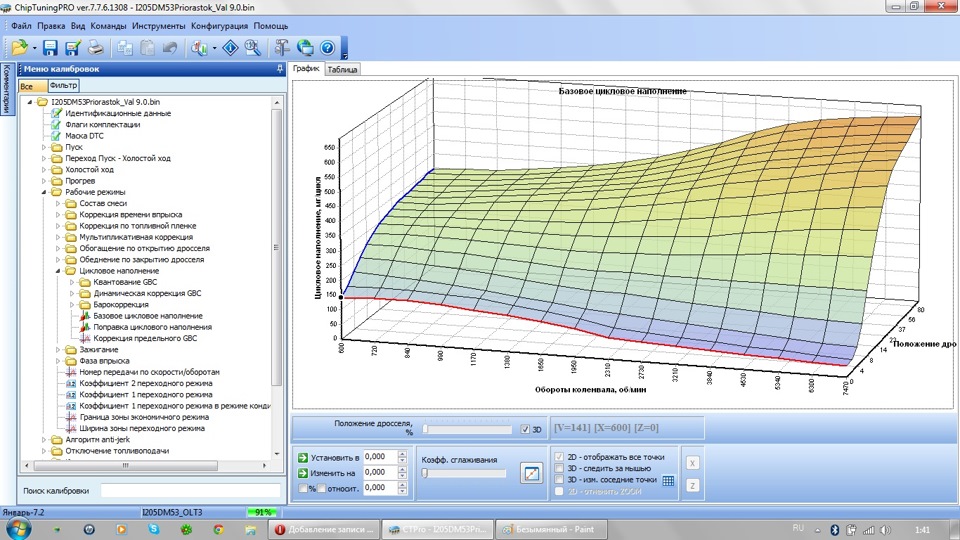Image resolution: width=960 pixels, height=540 pixels.
Task: Enable 3D - изм. соседние точки checkbox
Action: (x=560, y=480)
